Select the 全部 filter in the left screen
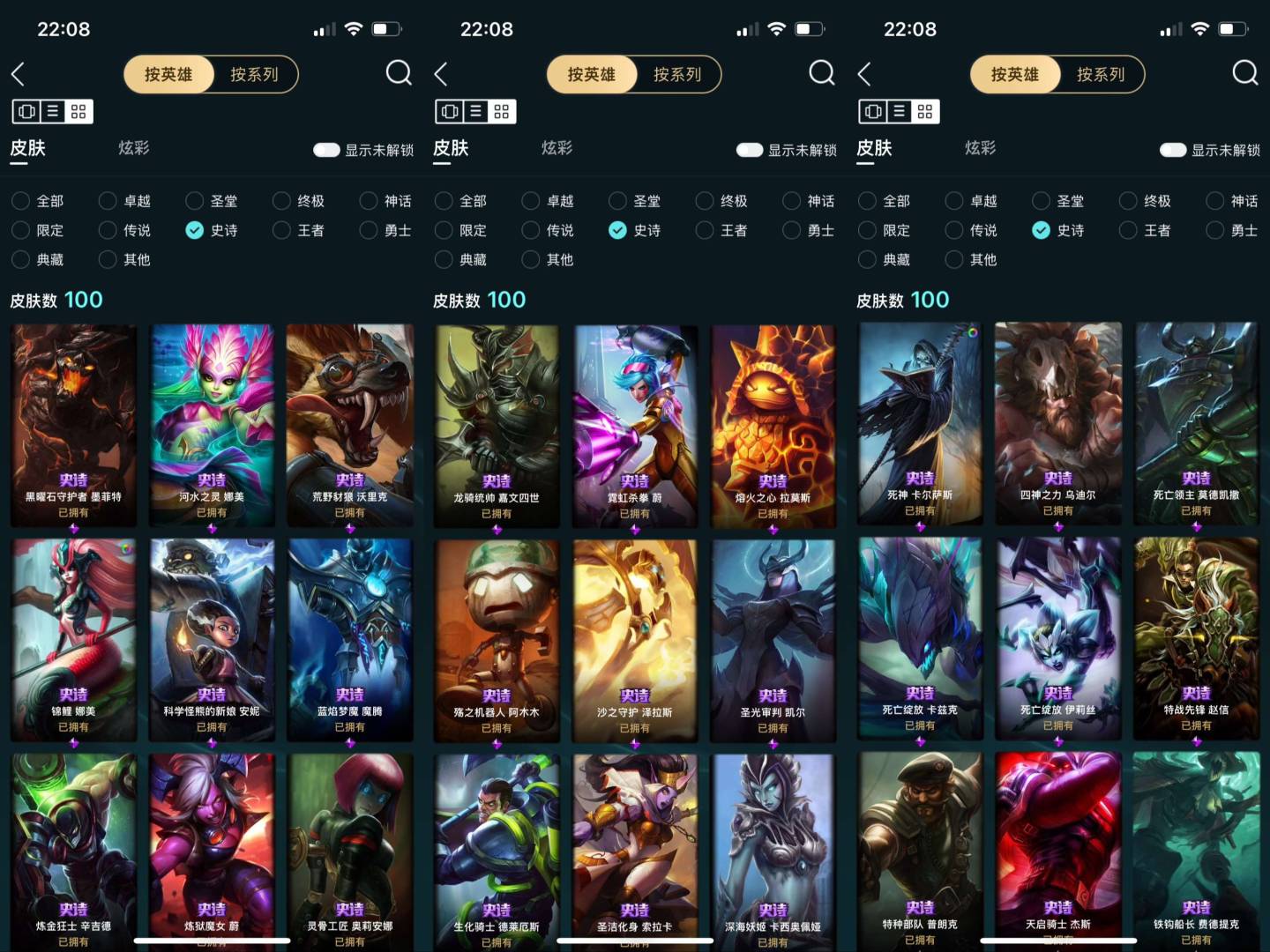1270x952 pixels. pos(38,201)
